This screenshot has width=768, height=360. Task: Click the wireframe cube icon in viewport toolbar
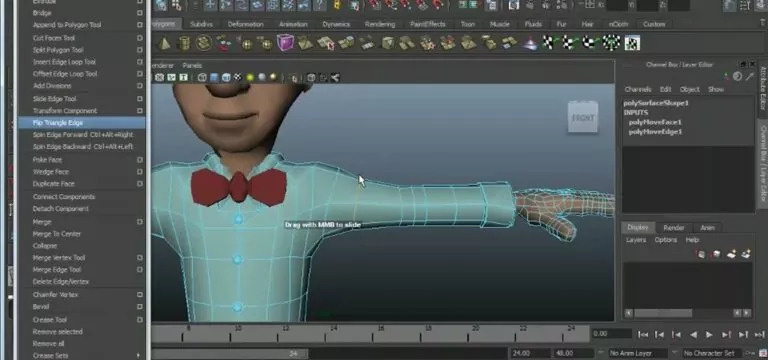click(202, 77)
